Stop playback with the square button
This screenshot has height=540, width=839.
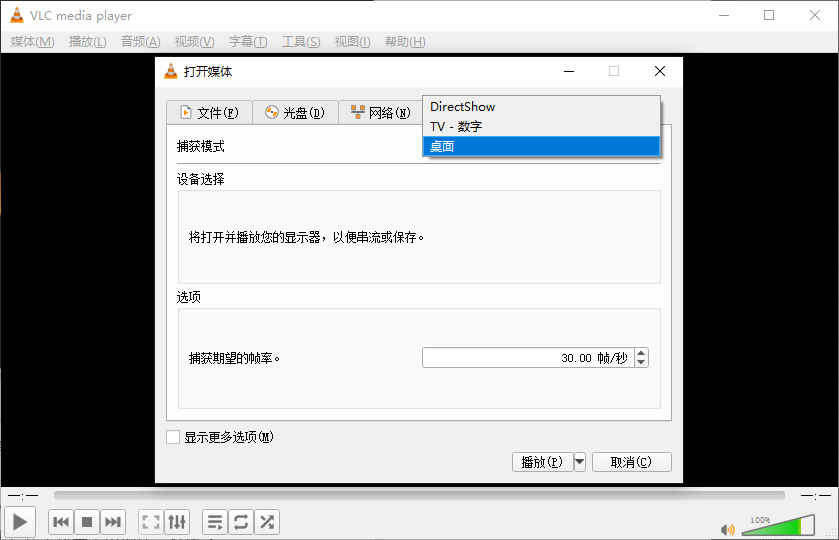click(87, 522)
